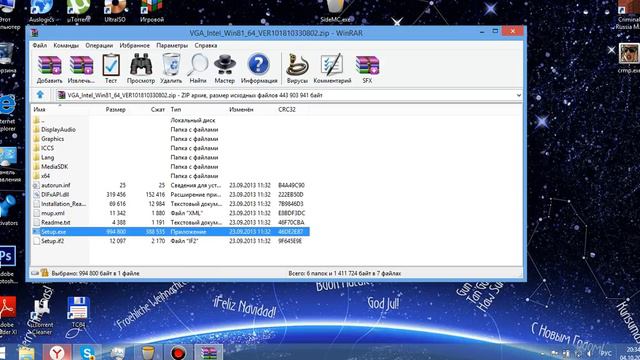Open the Избранное menu
This screenshot has width=640, height=360.
135,45
